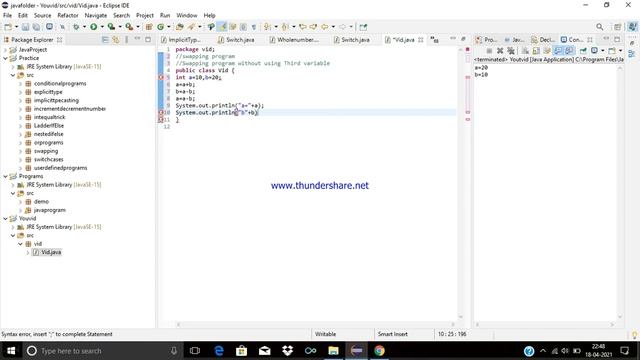Viewport: 640px width, 360px height.
Task: Click the New file toolbar icon
Action: [8, 27]
